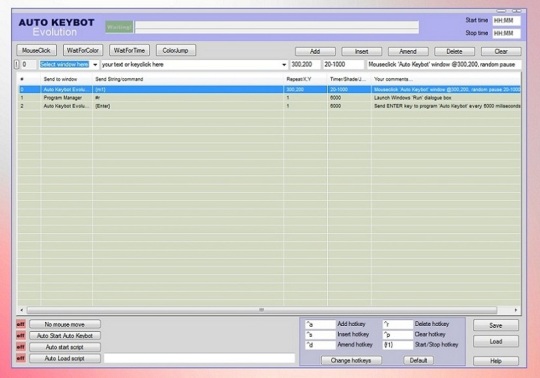Screen dimensions: 540x378
Task: Click the Start/Stop hotkey field showing {f1}
Action: (398, 345)
